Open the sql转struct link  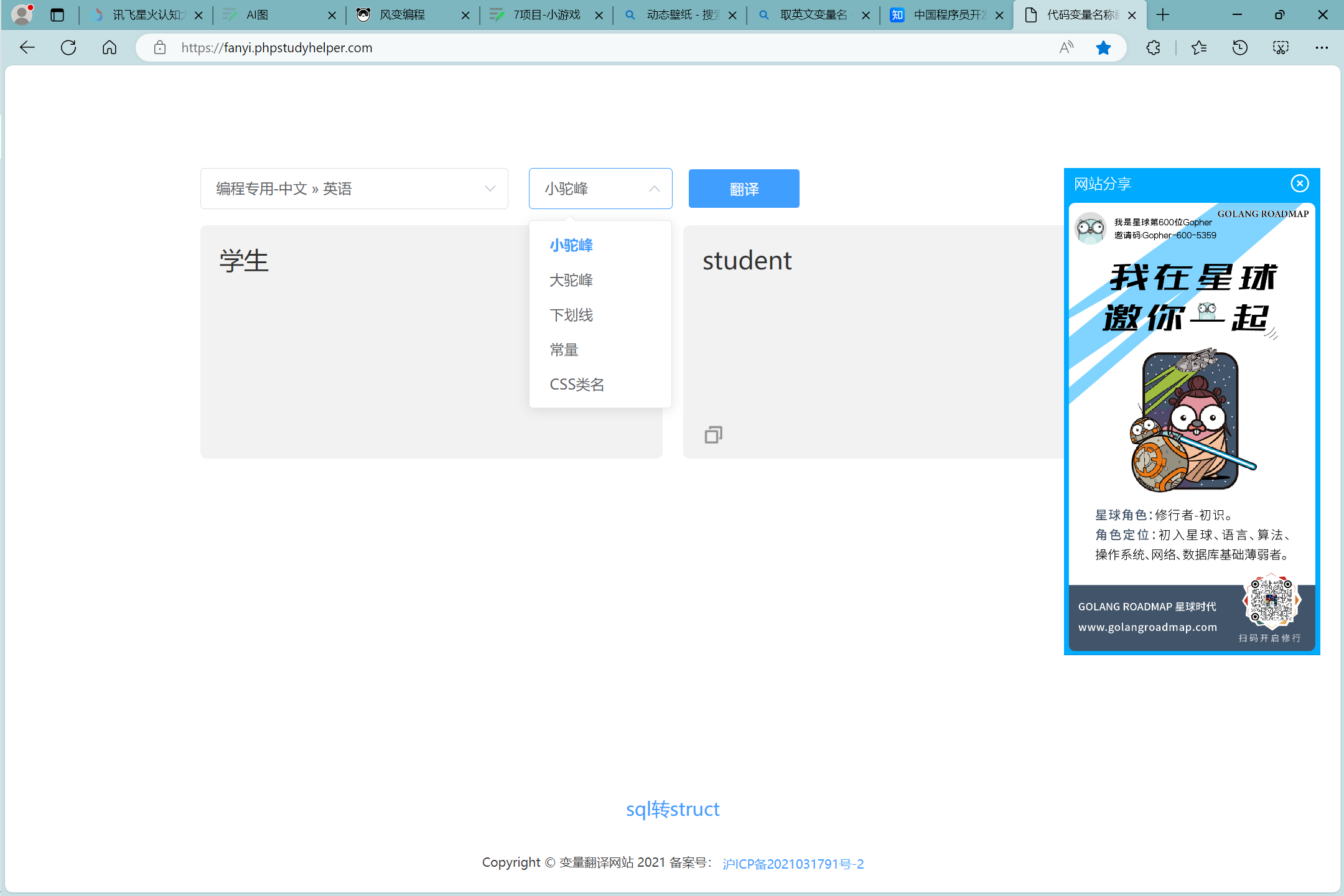672,809
